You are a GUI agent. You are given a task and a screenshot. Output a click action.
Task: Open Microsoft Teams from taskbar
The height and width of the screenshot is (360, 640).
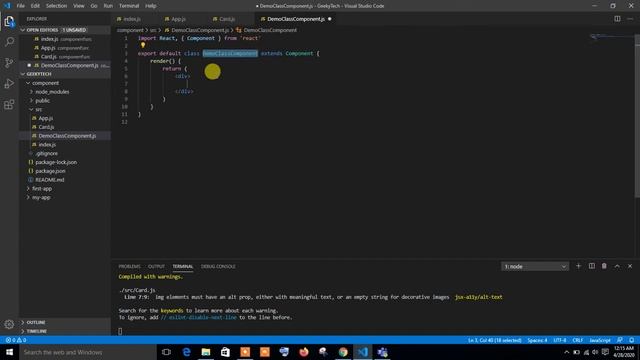(382, 352)
